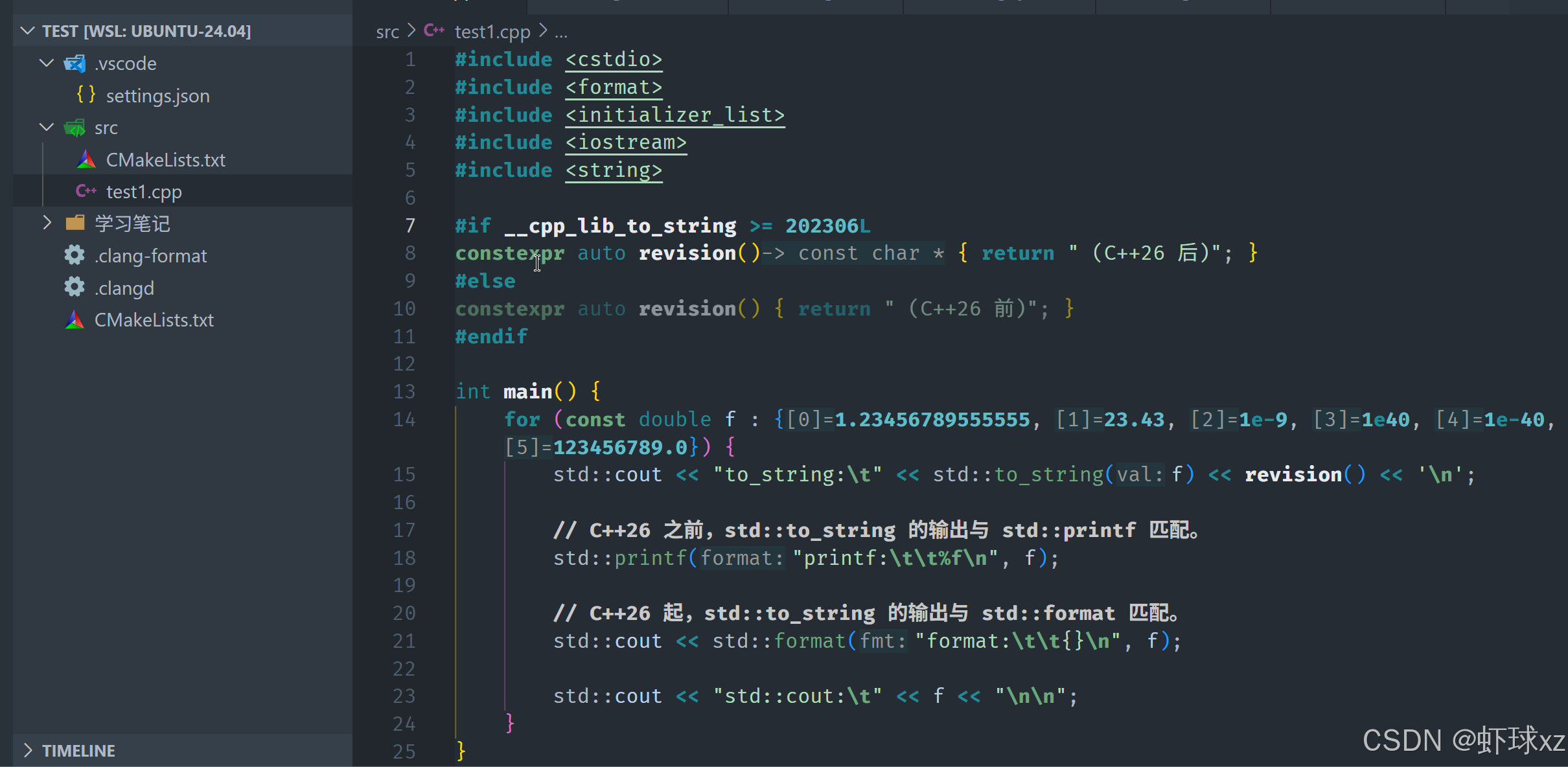Click the root CMakeLists.txt CMake icon
The image size is (1568, 767).
coord(75,319)
